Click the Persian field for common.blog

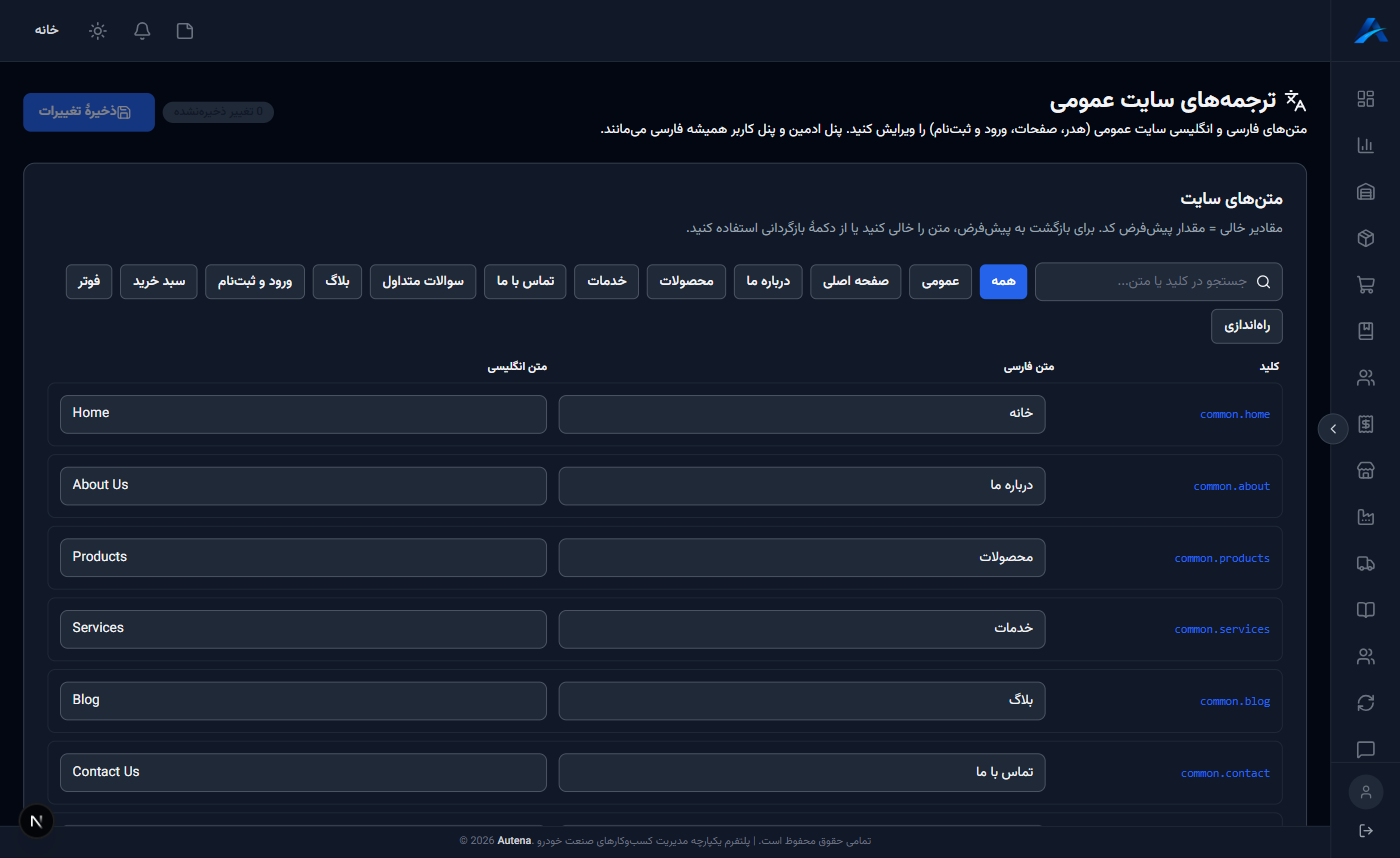pyautogui.click(x=802, y=701)
